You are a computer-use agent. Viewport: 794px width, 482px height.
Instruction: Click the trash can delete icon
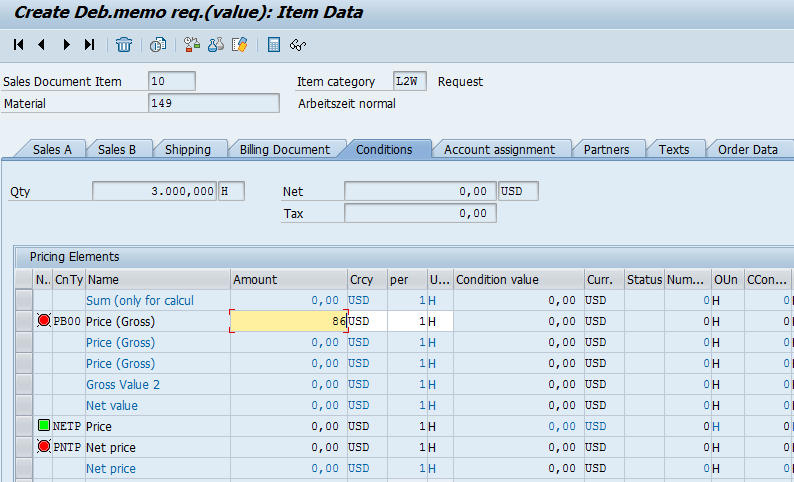point(124,44)
